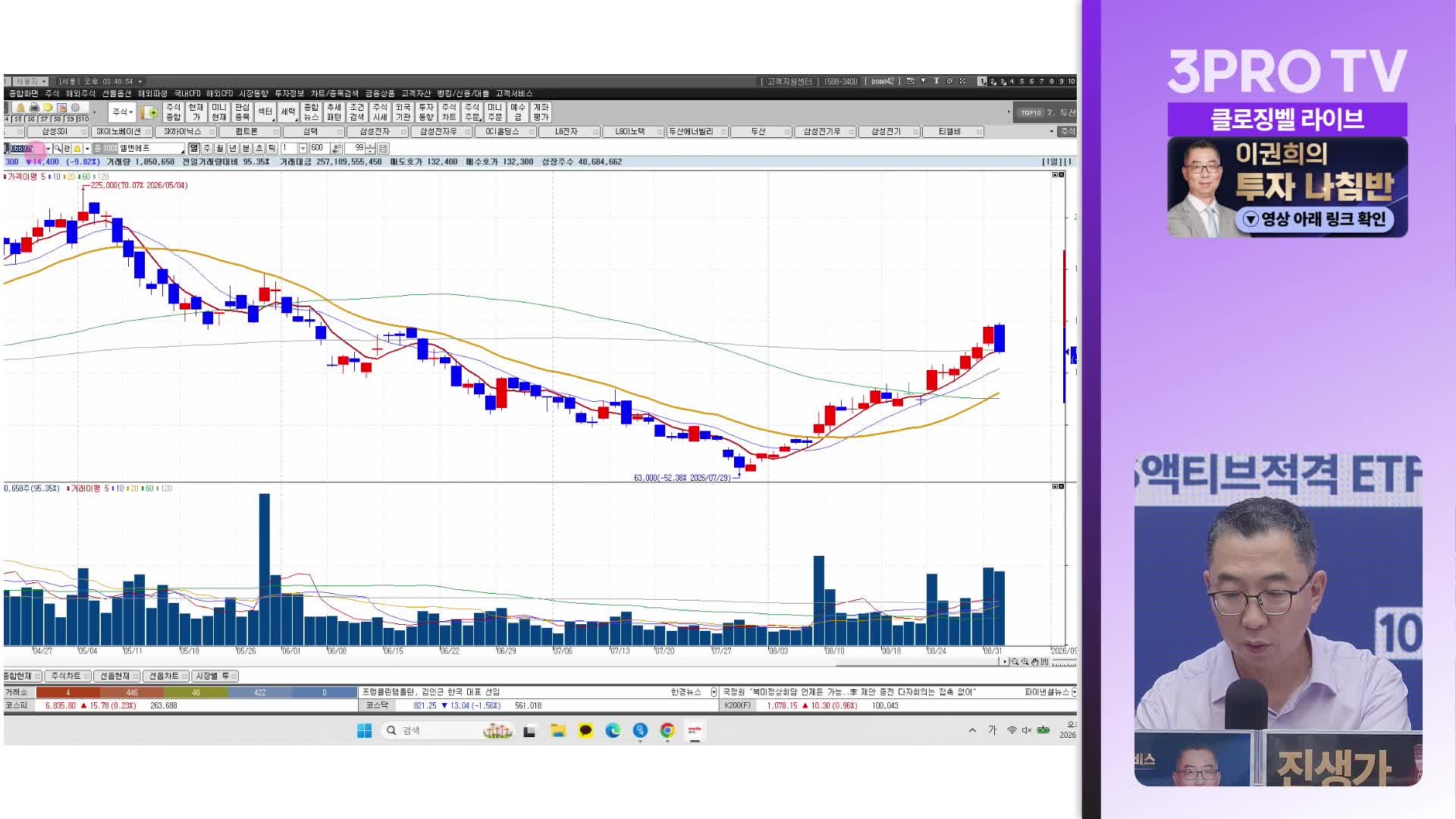
Task: Select the 년 (yearly) period toggle
Action: coord(233,148)
